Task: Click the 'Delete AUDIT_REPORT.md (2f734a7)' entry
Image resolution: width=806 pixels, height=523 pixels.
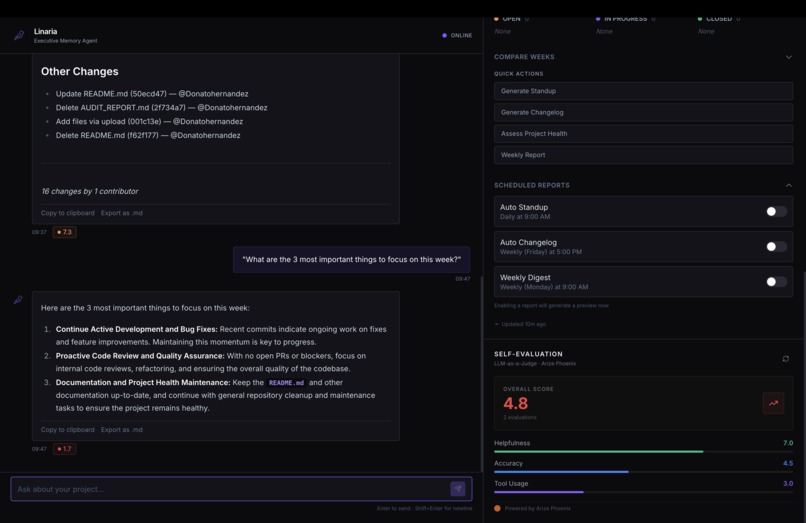Action: pos(161,108)
